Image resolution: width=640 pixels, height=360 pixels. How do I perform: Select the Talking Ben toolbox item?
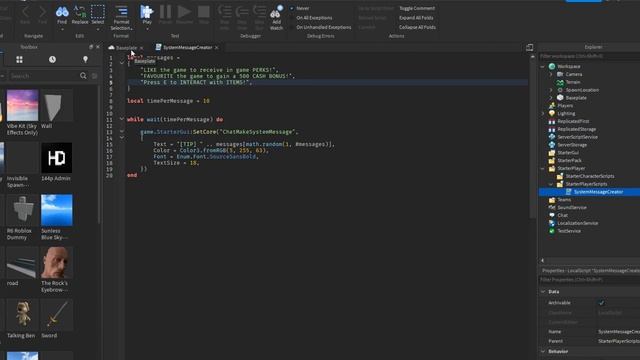(x=22, y=318)
